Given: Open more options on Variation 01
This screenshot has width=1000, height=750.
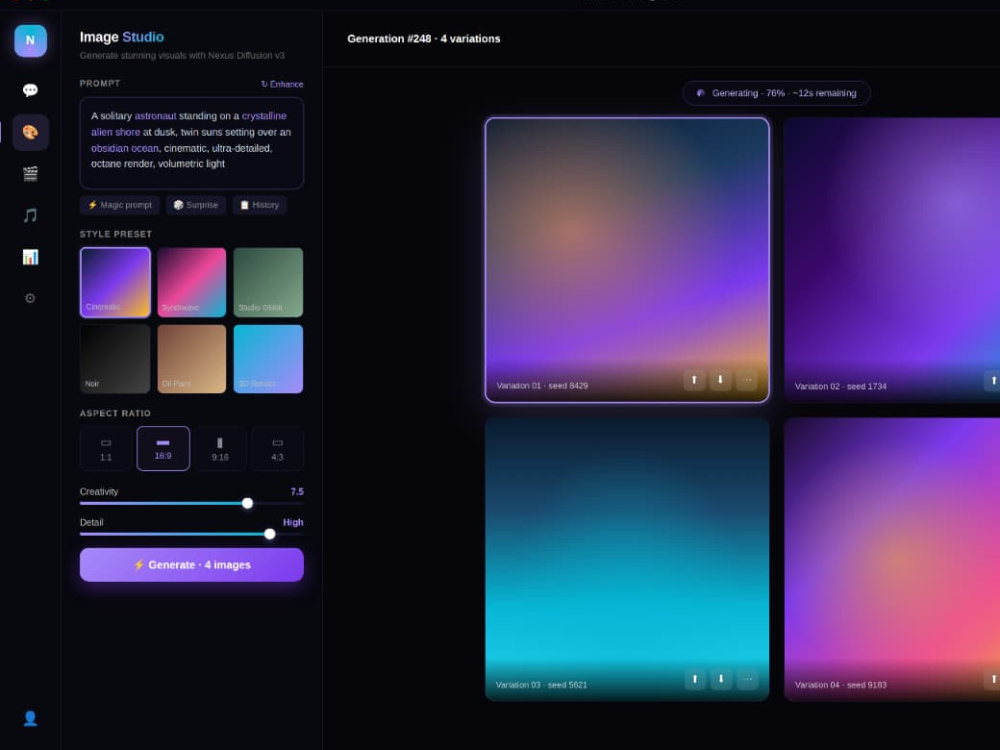Looking at the screenshot, I should coord(747,379).
